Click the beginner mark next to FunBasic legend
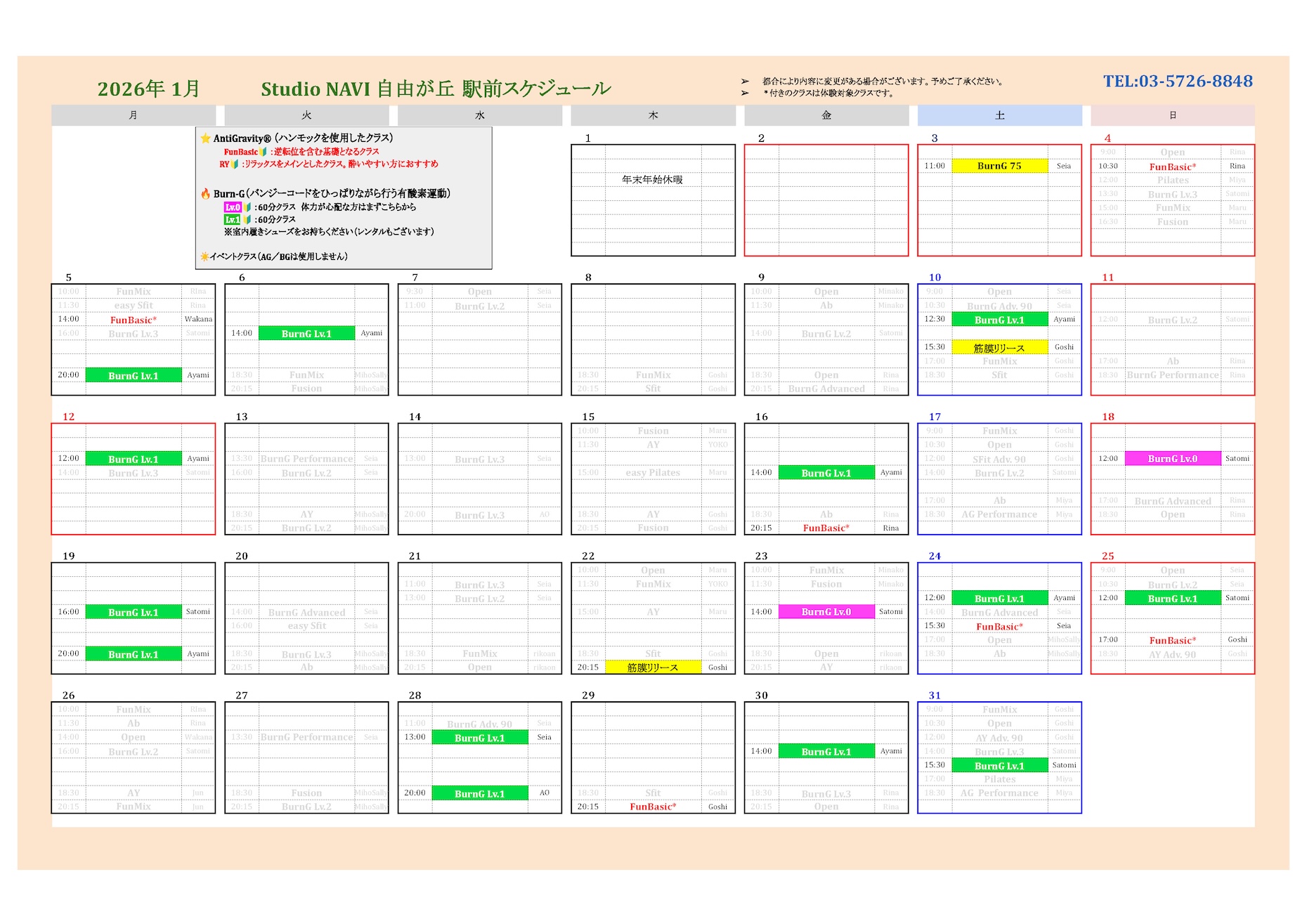1307x924 pixels. tap(263, 152)
